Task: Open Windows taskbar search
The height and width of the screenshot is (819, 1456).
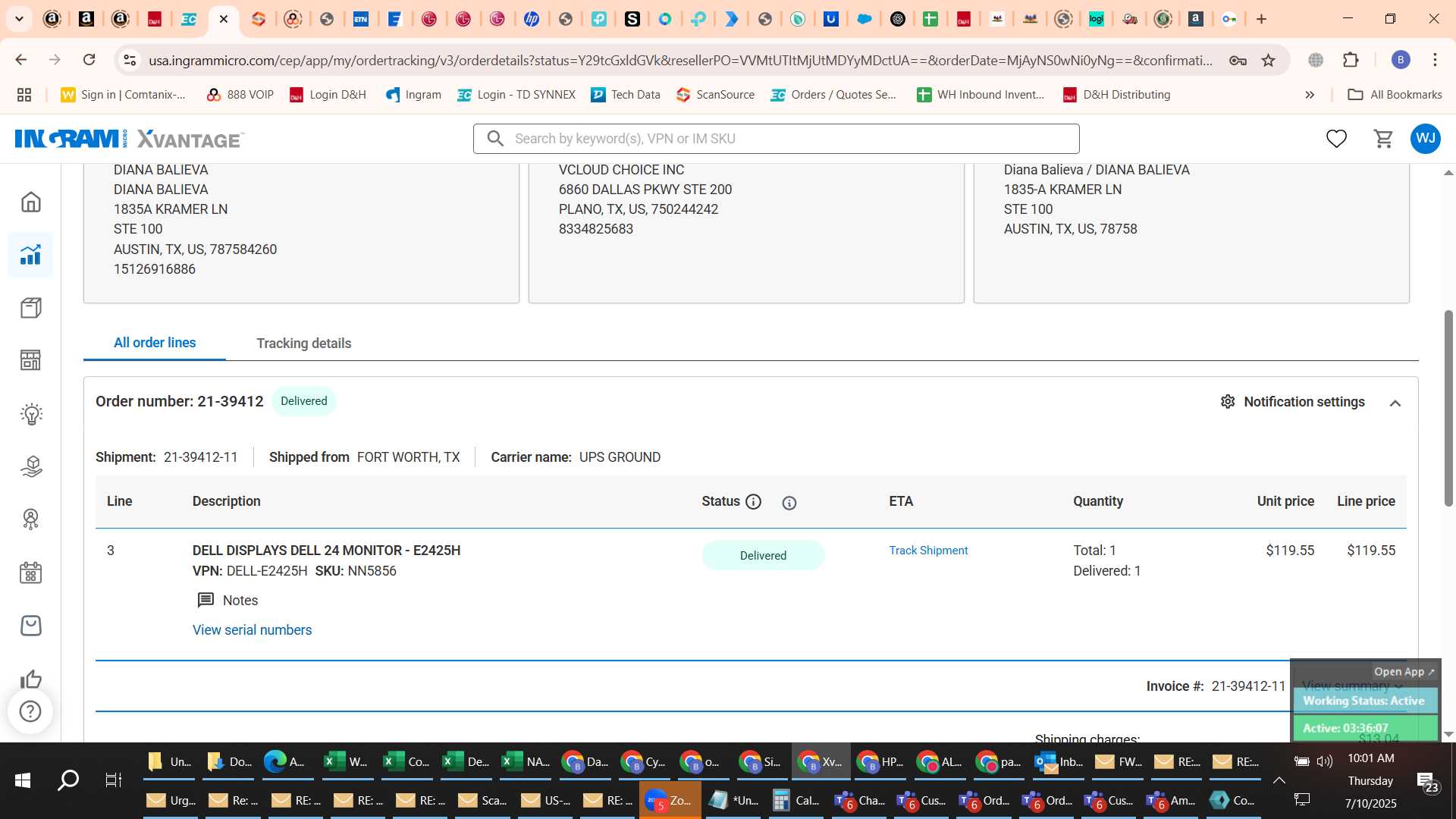Action: coord(68,780)
